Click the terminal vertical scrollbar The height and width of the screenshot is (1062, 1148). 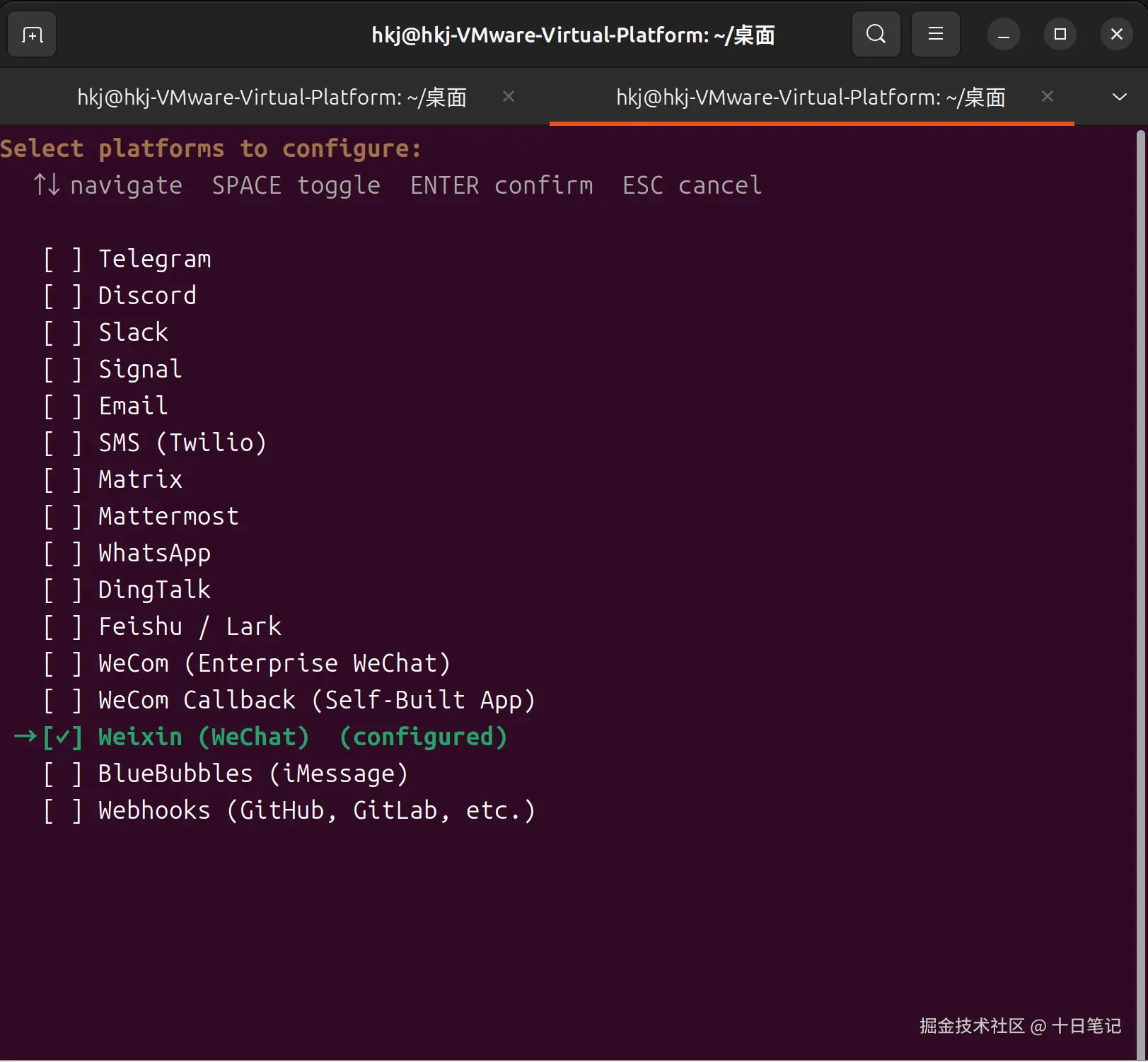(1140, 593)
